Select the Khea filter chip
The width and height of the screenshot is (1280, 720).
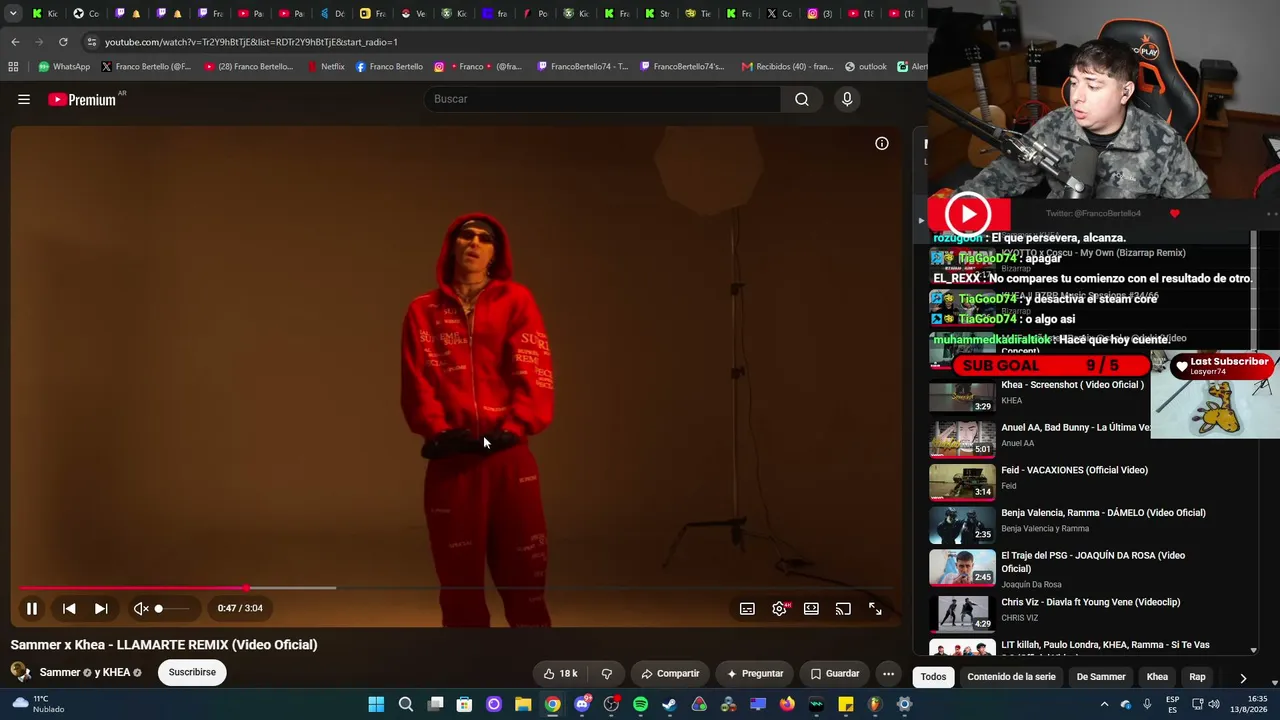(1157, 677)
